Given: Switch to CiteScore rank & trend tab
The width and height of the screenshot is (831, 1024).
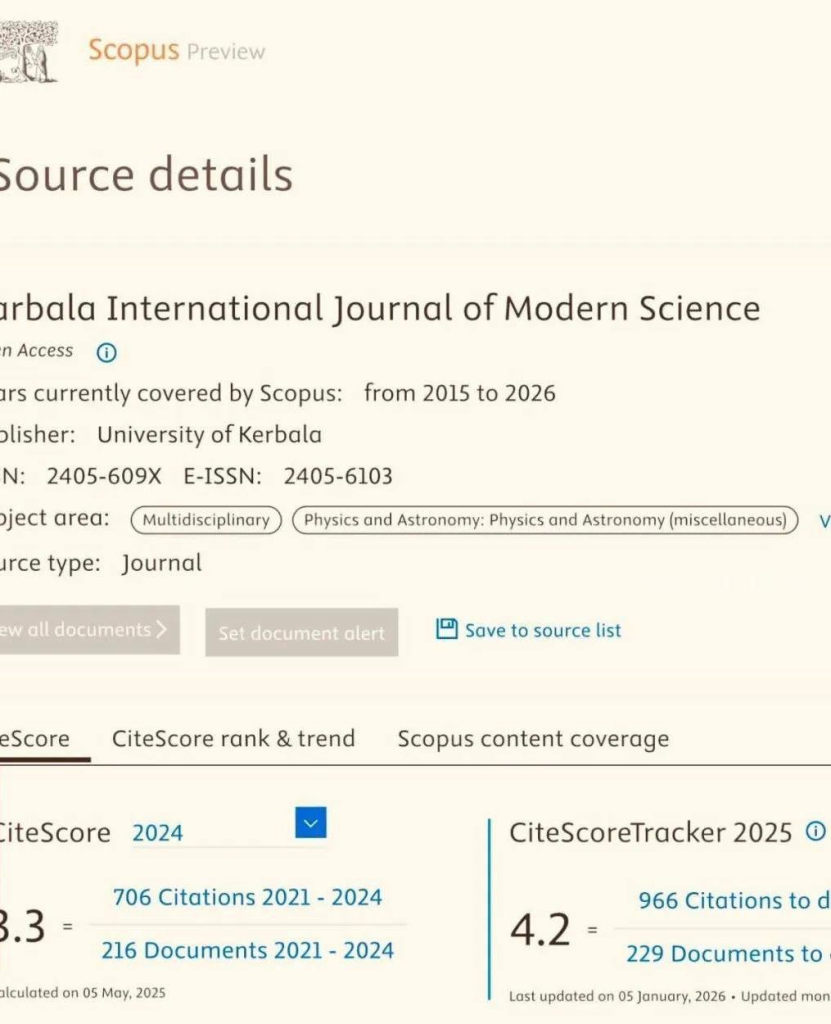Looking at the screenshot, I should [233, 739].
